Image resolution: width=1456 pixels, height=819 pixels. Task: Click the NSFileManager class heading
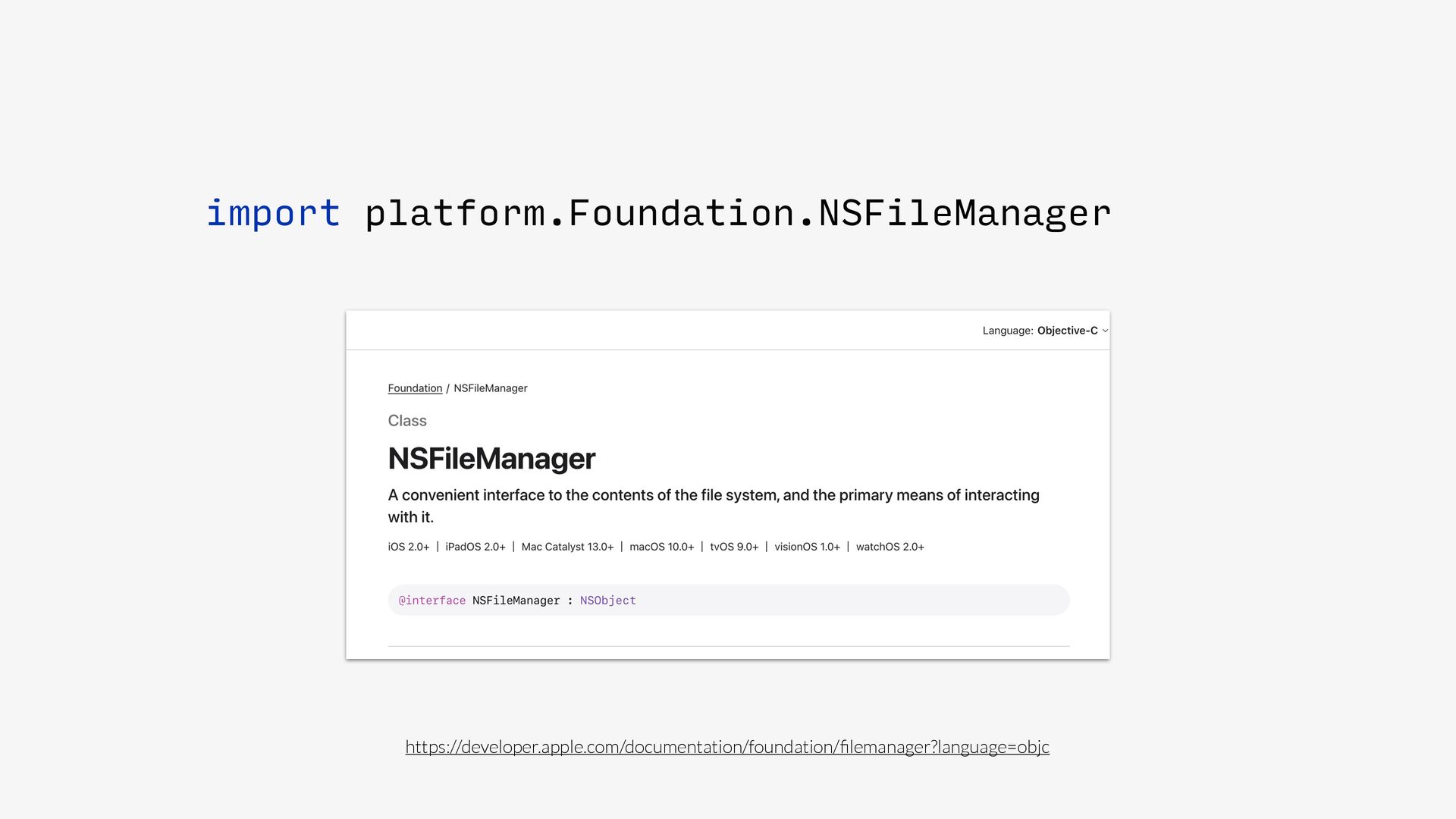491,459
